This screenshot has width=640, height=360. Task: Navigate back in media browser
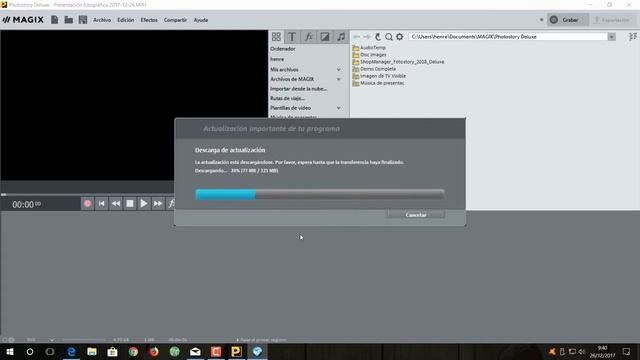click(357, 37)
